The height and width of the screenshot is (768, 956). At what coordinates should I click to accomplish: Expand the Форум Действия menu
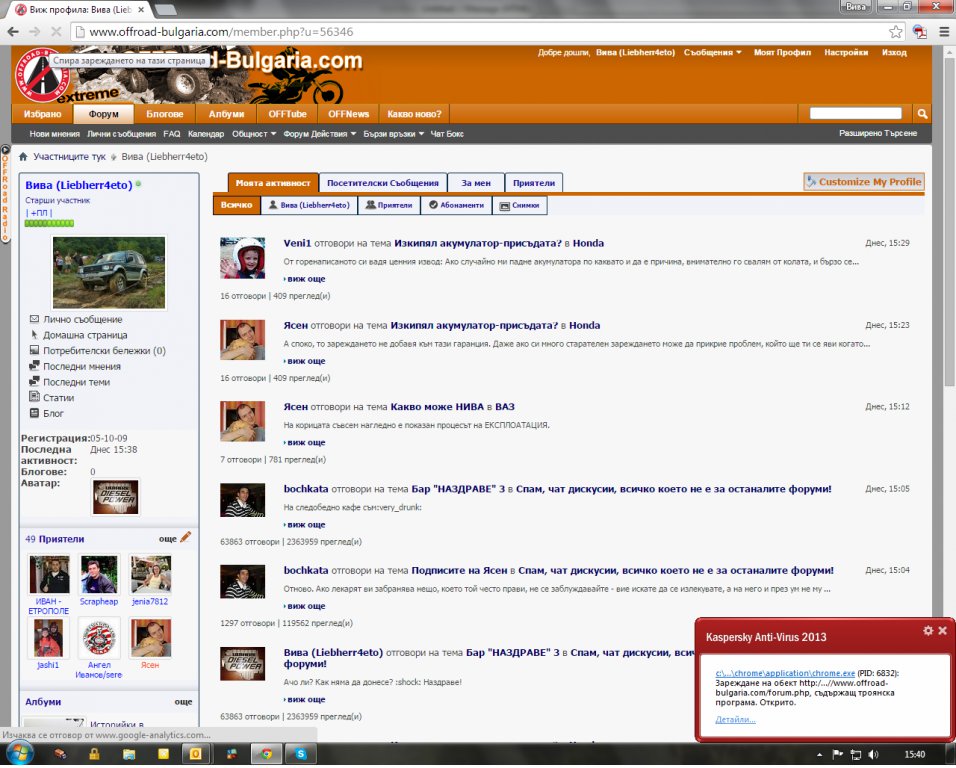319,133
